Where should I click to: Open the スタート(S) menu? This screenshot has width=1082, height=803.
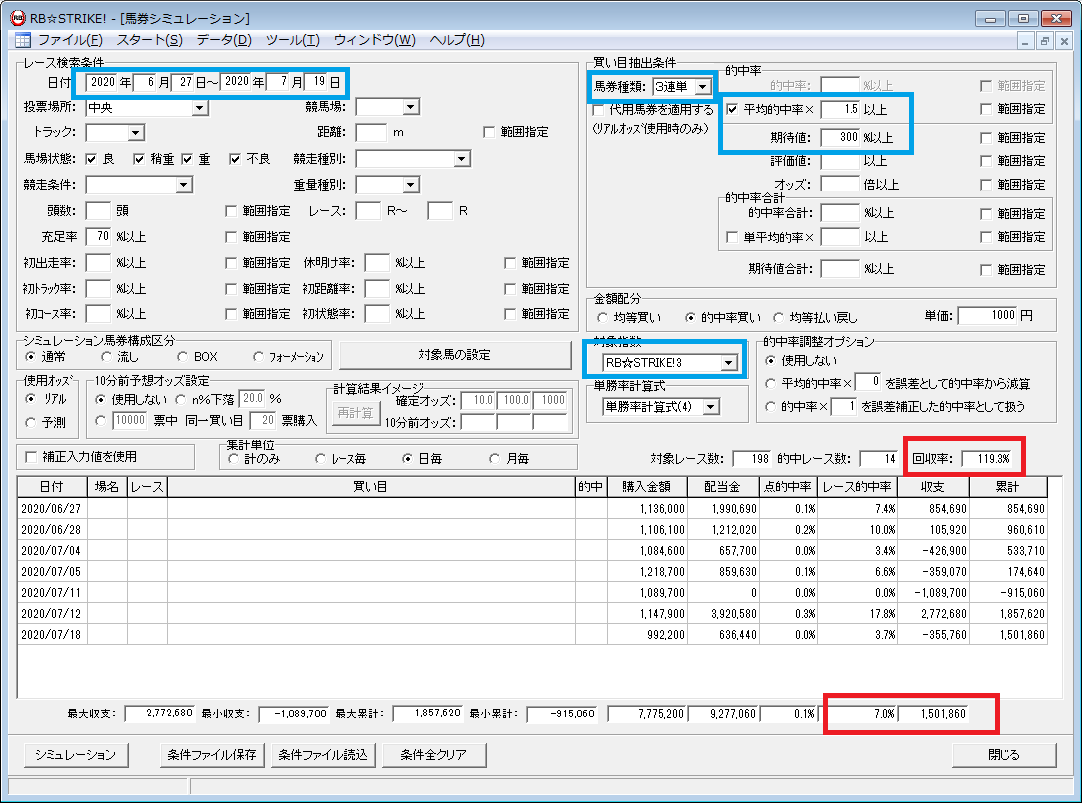point(150,40)
